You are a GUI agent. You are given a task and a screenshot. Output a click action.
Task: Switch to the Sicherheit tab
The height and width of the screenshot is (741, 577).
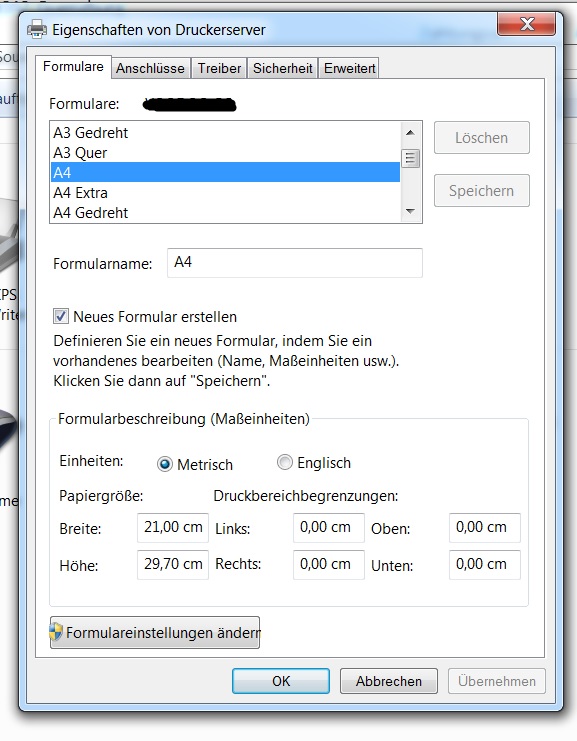pyautogui.click(x=283, y=69)
